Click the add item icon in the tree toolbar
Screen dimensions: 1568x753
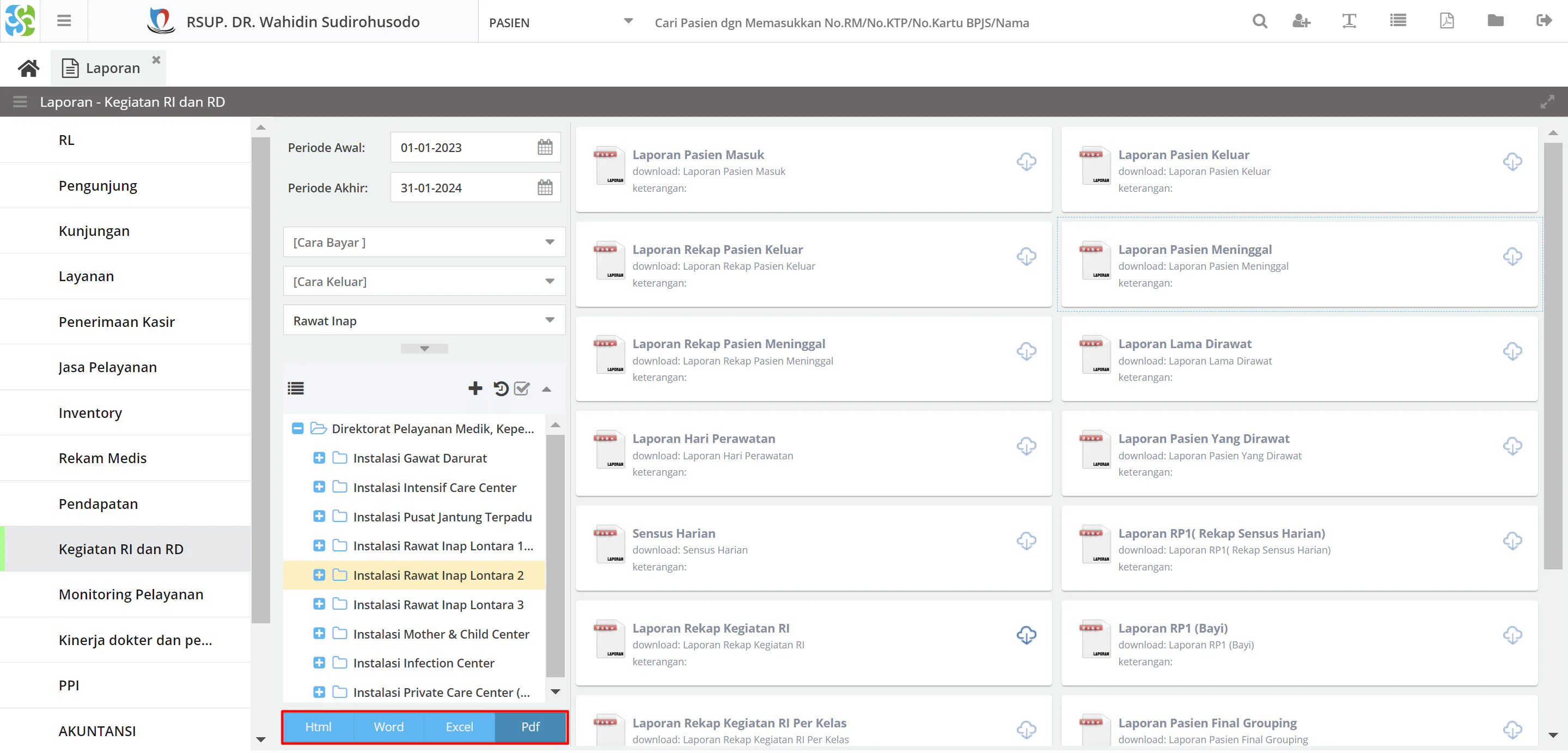click(474, 389)
